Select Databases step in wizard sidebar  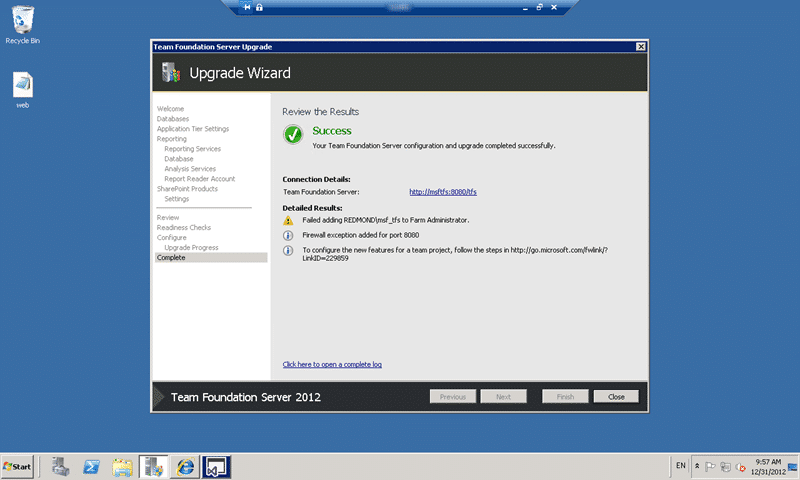(x=172, y=119)
